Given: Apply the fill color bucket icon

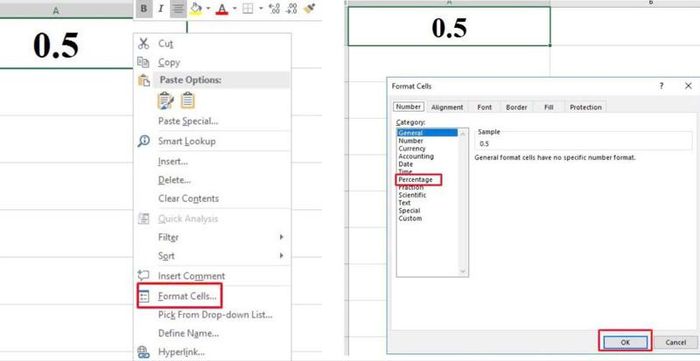Looking at the screenshot, I should [196, 8].
